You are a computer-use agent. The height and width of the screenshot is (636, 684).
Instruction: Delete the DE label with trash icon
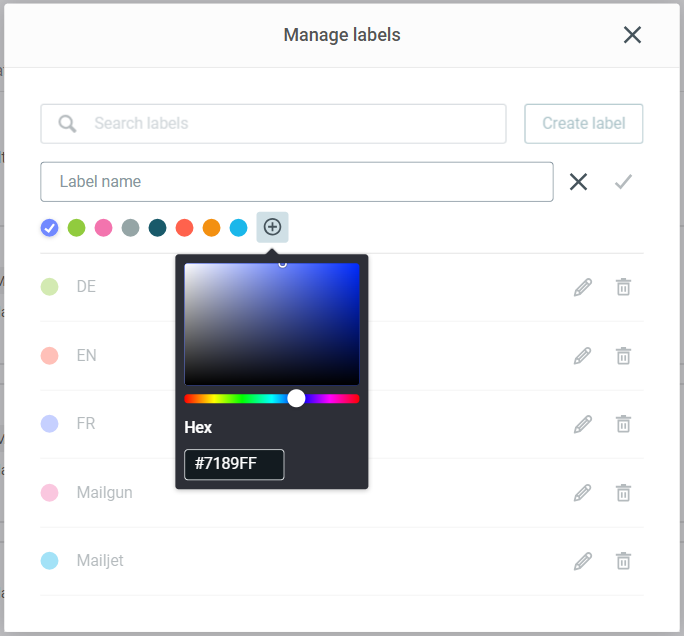tap(623, 287)
